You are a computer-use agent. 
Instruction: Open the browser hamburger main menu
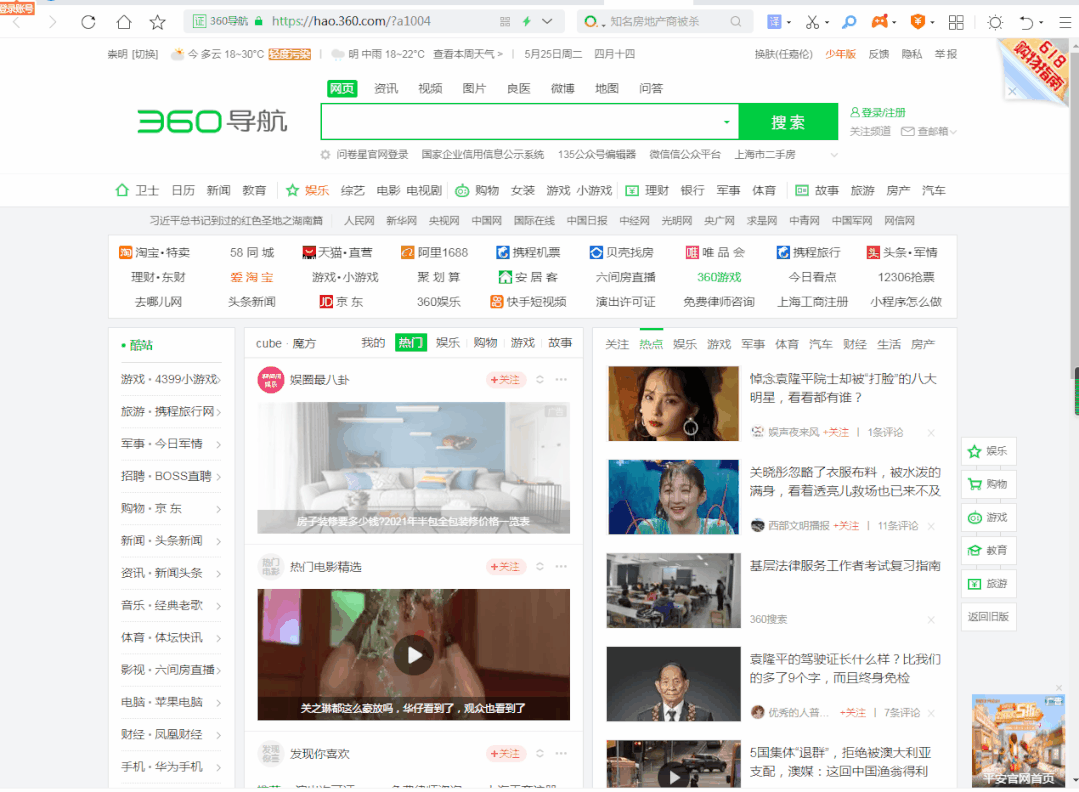(1065, 22)
